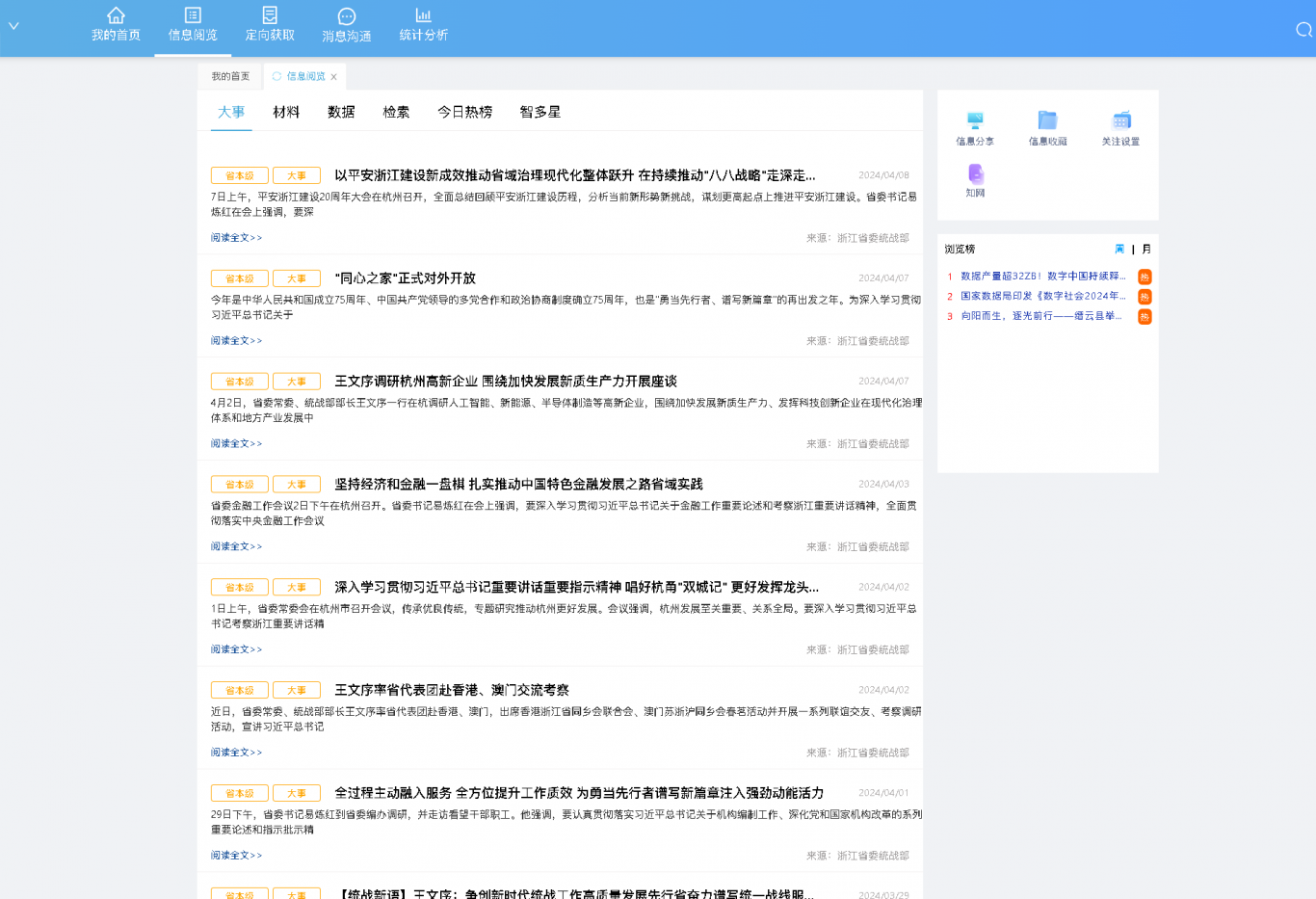
Task: Open ranking item 向阳而生，逐光前行
Action: [x=1042, y=316]
